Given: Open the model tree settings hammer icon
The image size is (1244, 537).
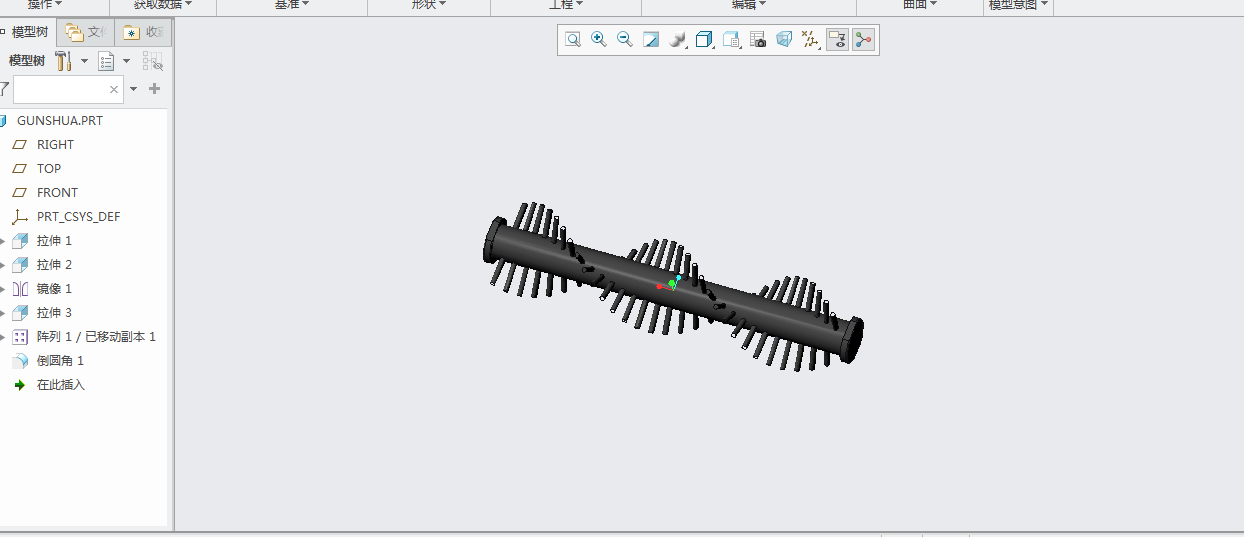Looking at the screenshot, I should tap(63, 61).
